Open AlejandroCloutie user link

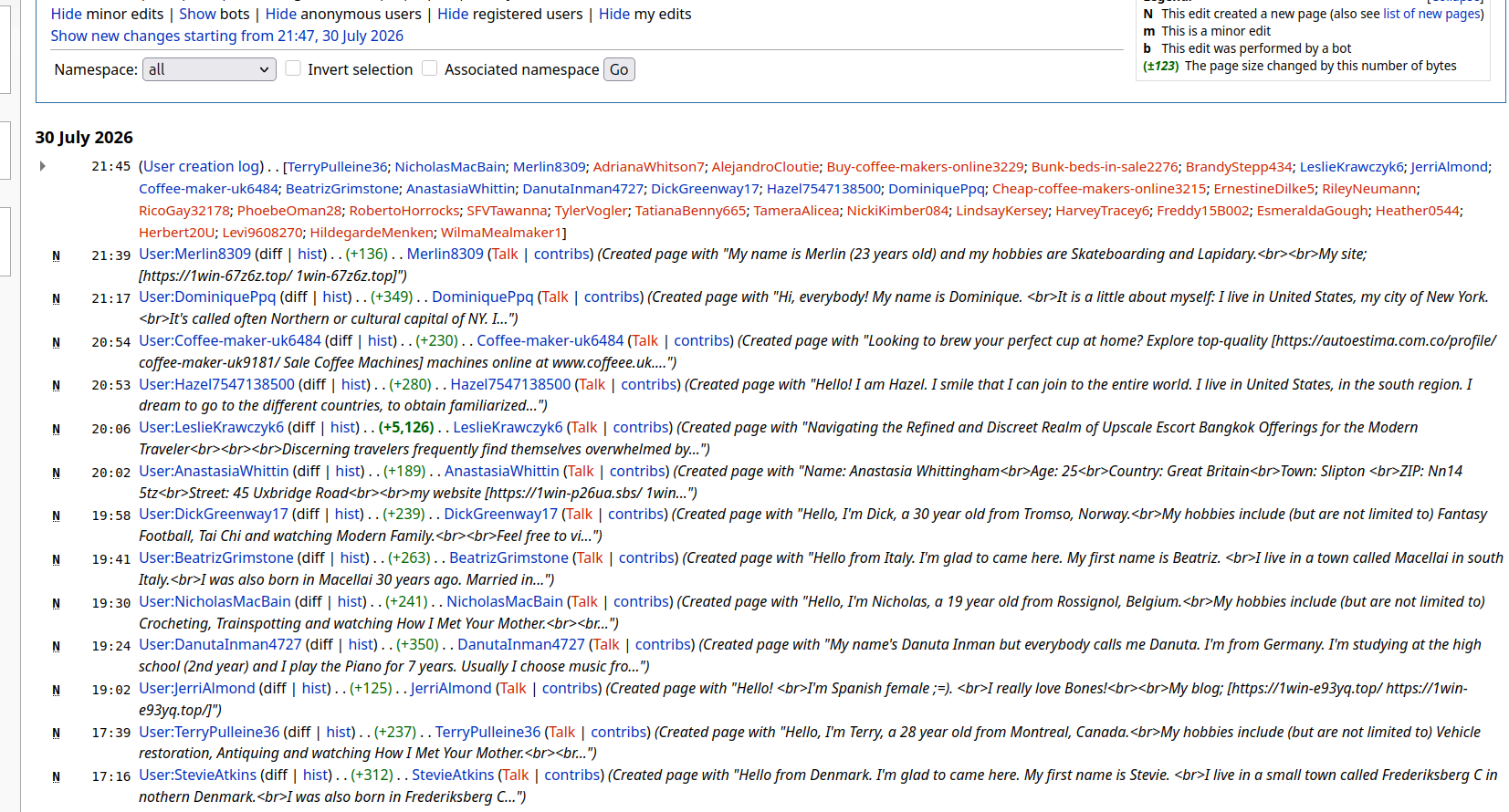click(765, 166)
